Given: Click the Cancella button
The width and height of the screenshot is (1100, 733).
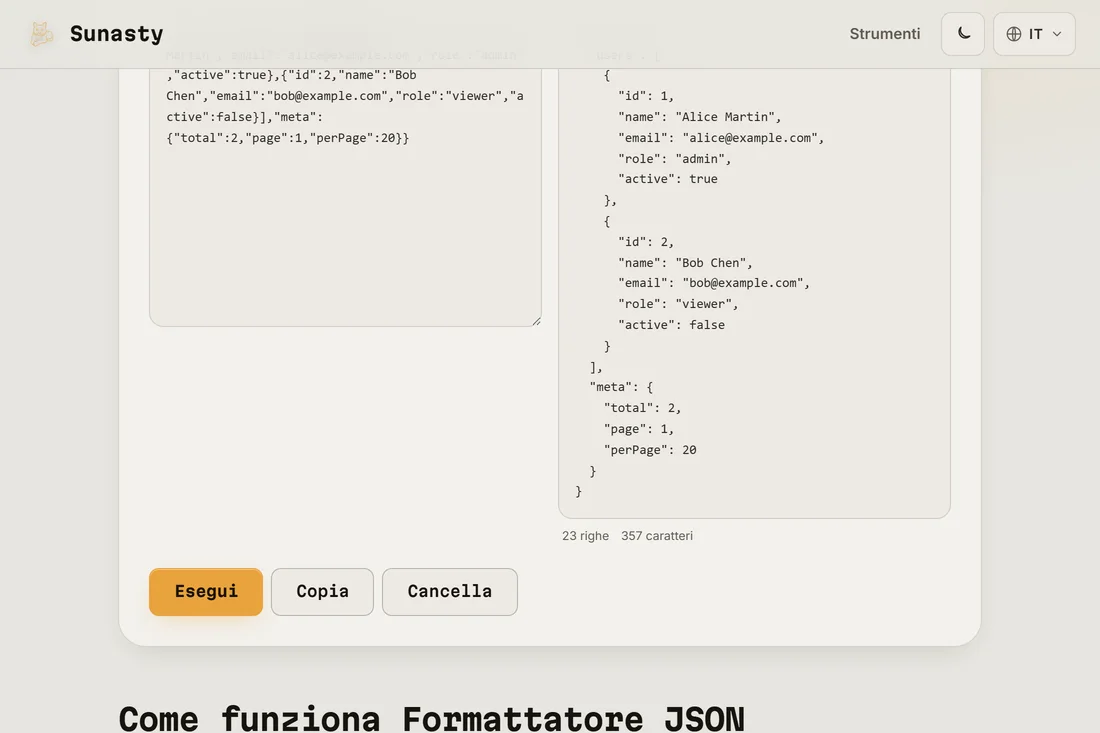Looking at the screenshot, I should point(450,591).
